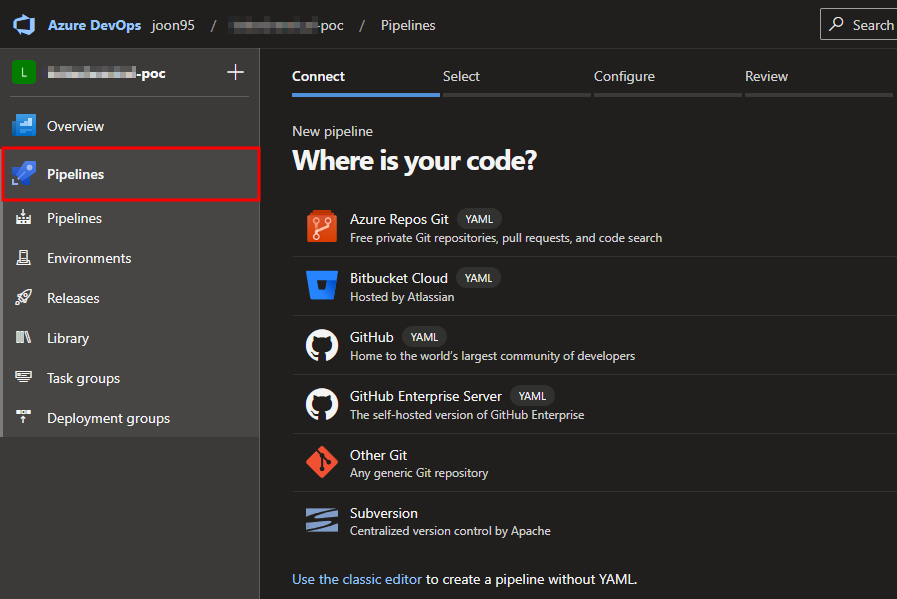Viewport: 897px width, 599px height.
Task: Click the GitHub octocat icon
Action: [322, 344]
